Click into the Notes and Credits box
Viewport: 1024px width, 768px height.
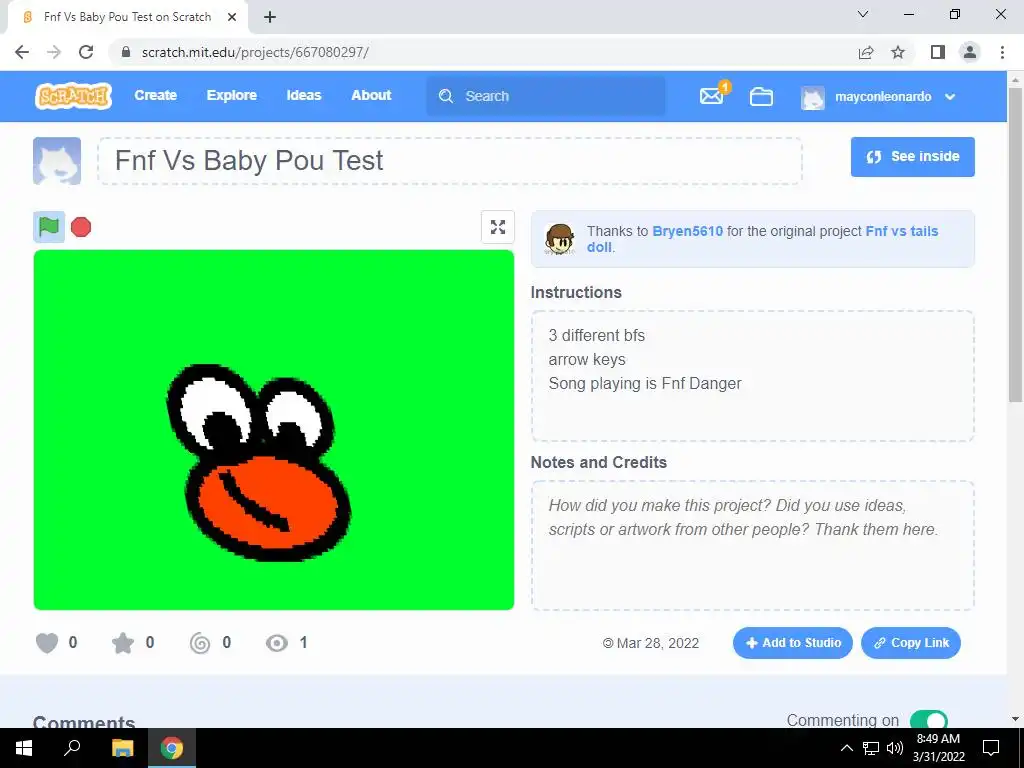(x=753, y=546)
